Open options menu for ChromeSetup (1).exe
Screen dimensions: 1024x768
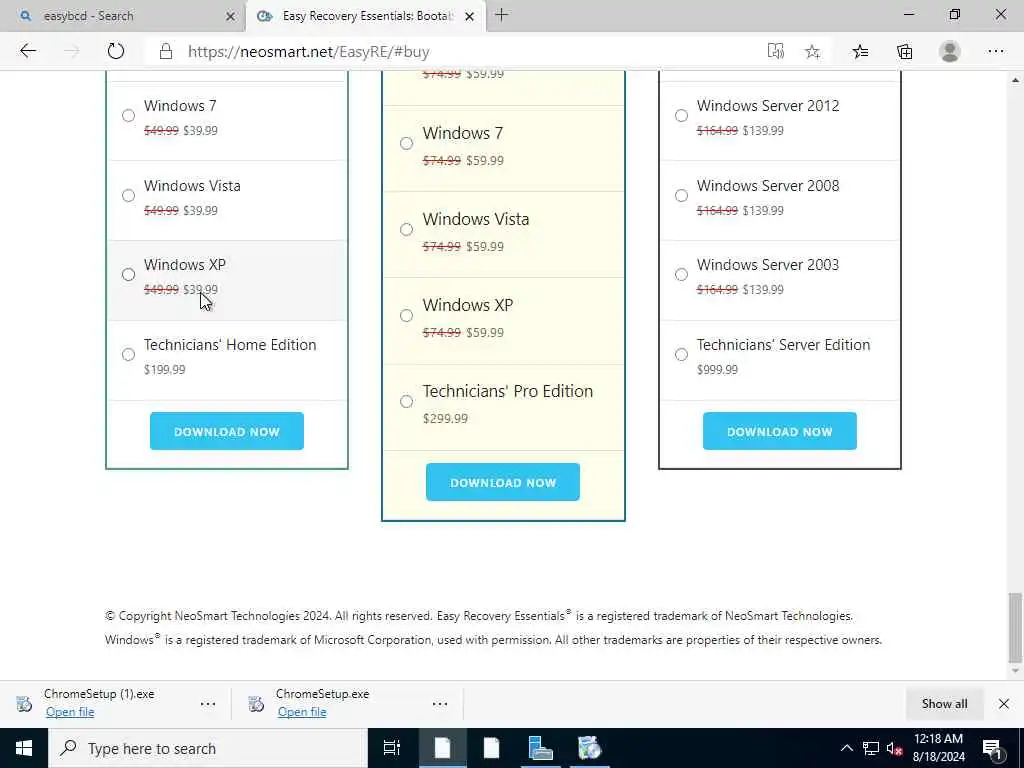tap(208, 703)
